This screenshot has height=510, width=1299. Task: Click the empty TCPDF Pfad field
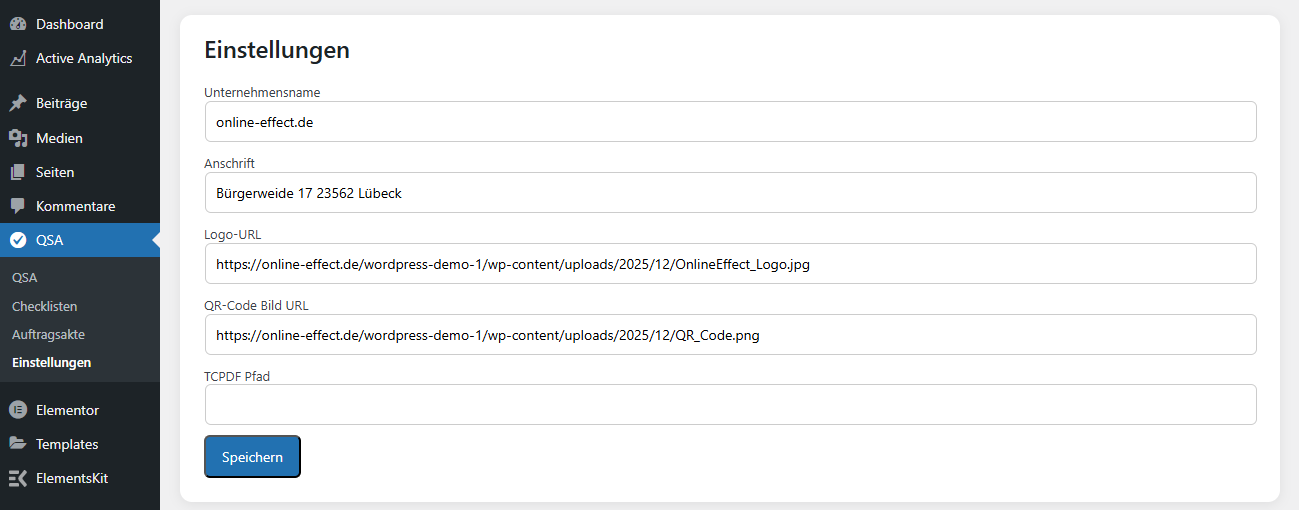(730, 405)
